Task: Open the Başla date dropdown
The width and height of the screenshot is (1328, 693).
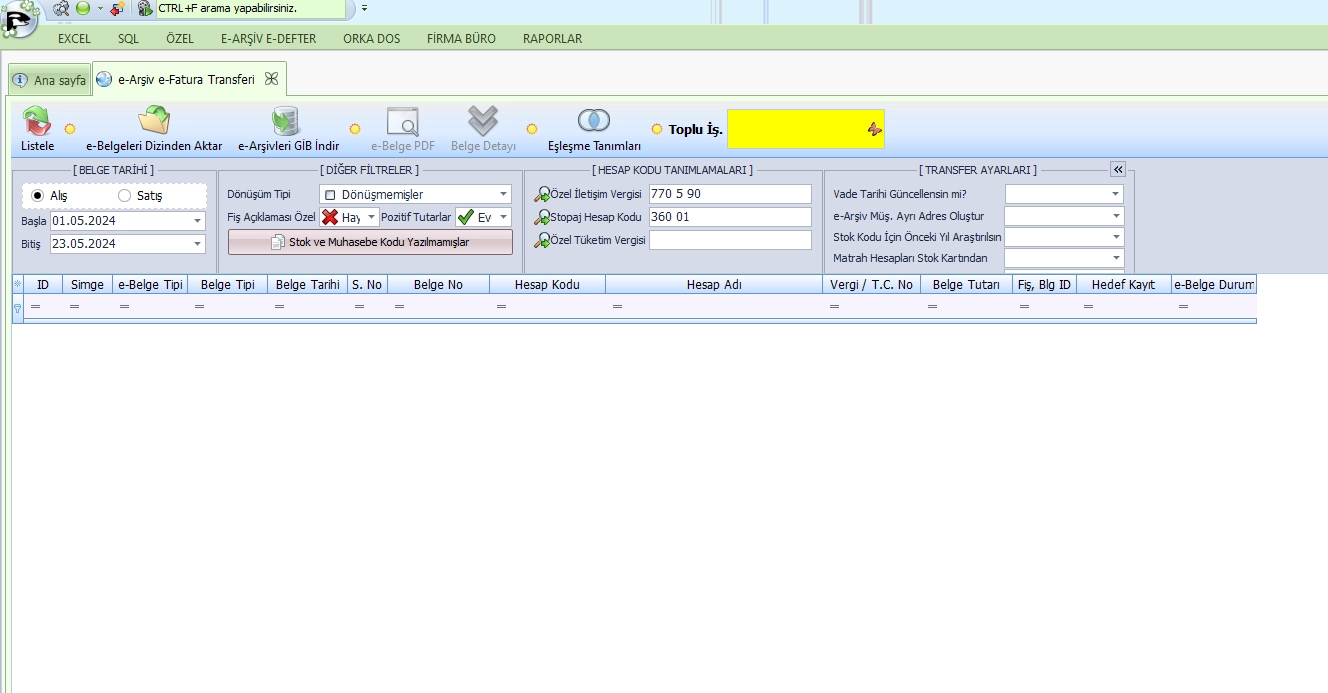Action: 197,221
